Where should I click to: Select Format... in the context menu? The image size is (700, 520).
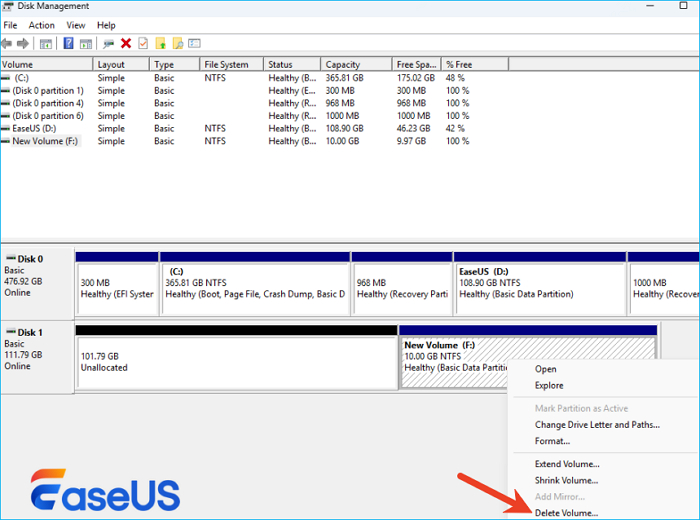point(552,441)
